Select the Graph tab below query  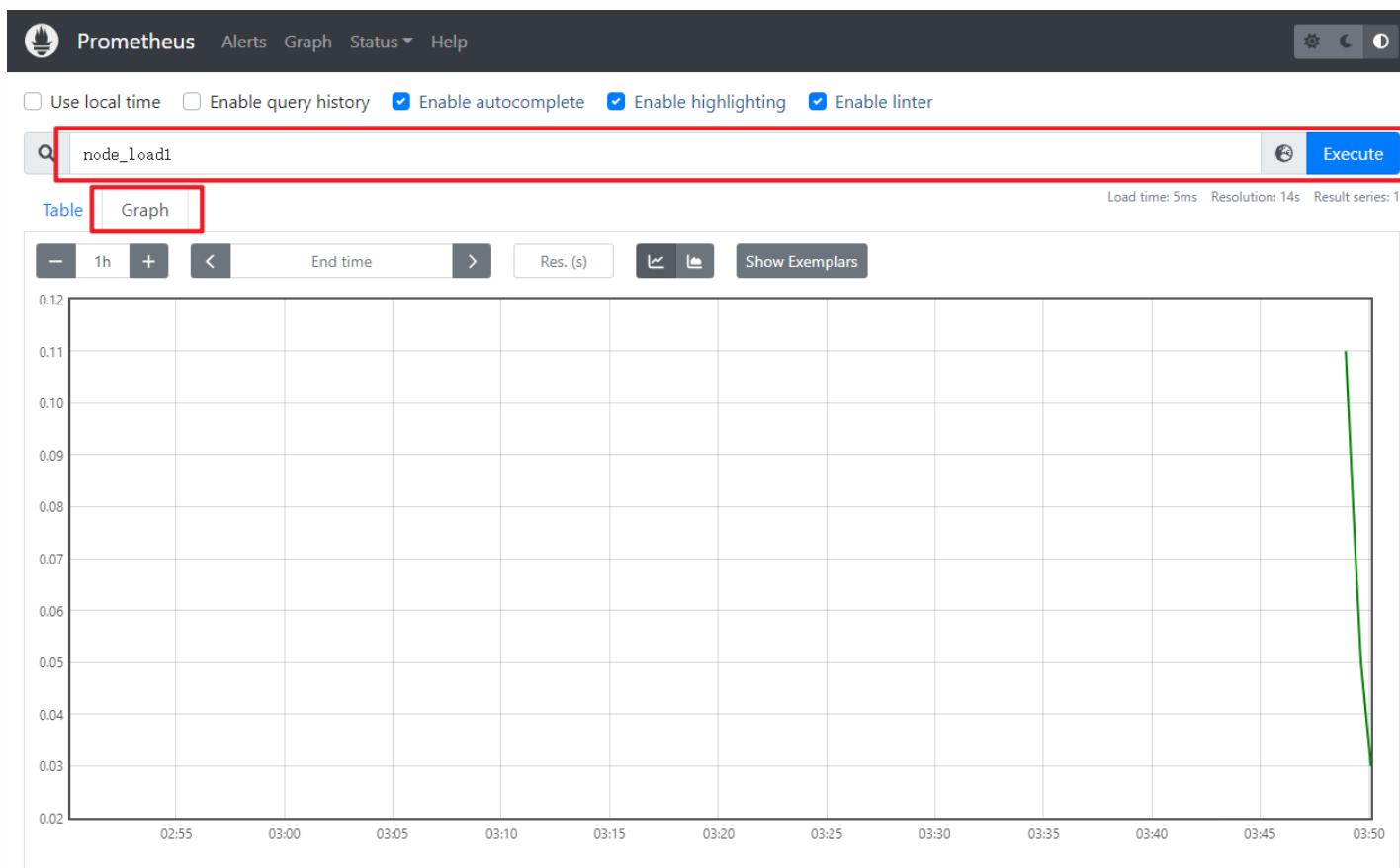[x=145, y=210]
